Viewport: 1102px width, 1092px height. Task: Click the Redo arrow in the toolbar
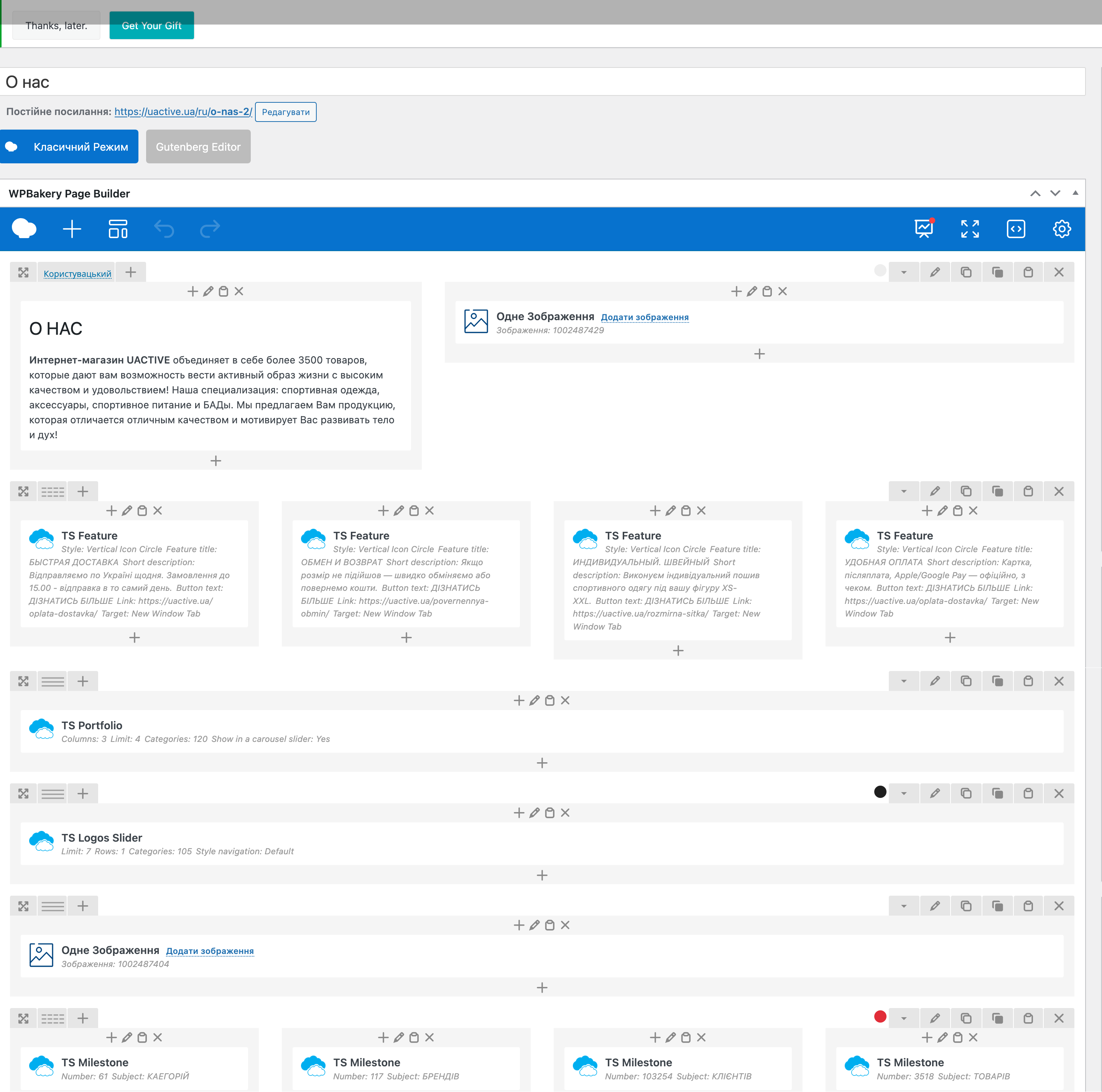click(210, 229)
